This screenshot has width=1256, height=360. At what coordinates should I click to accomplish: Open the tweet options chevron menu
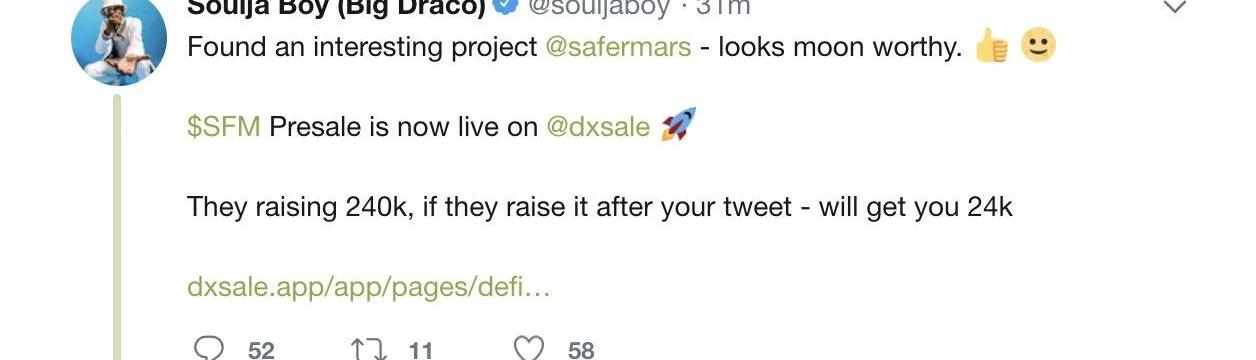click(1176, 7)
